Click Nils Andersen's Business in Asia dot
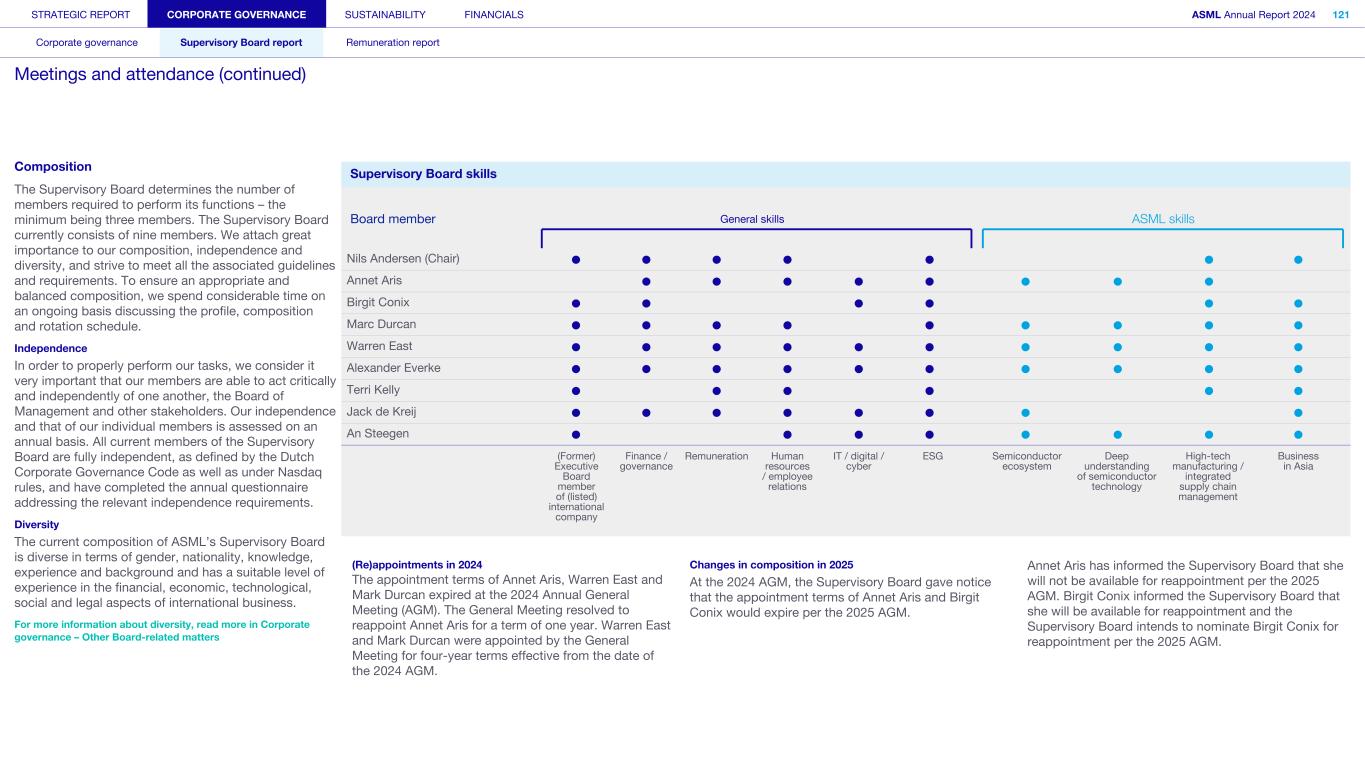1365x769 pixels. click(1298, 259)
